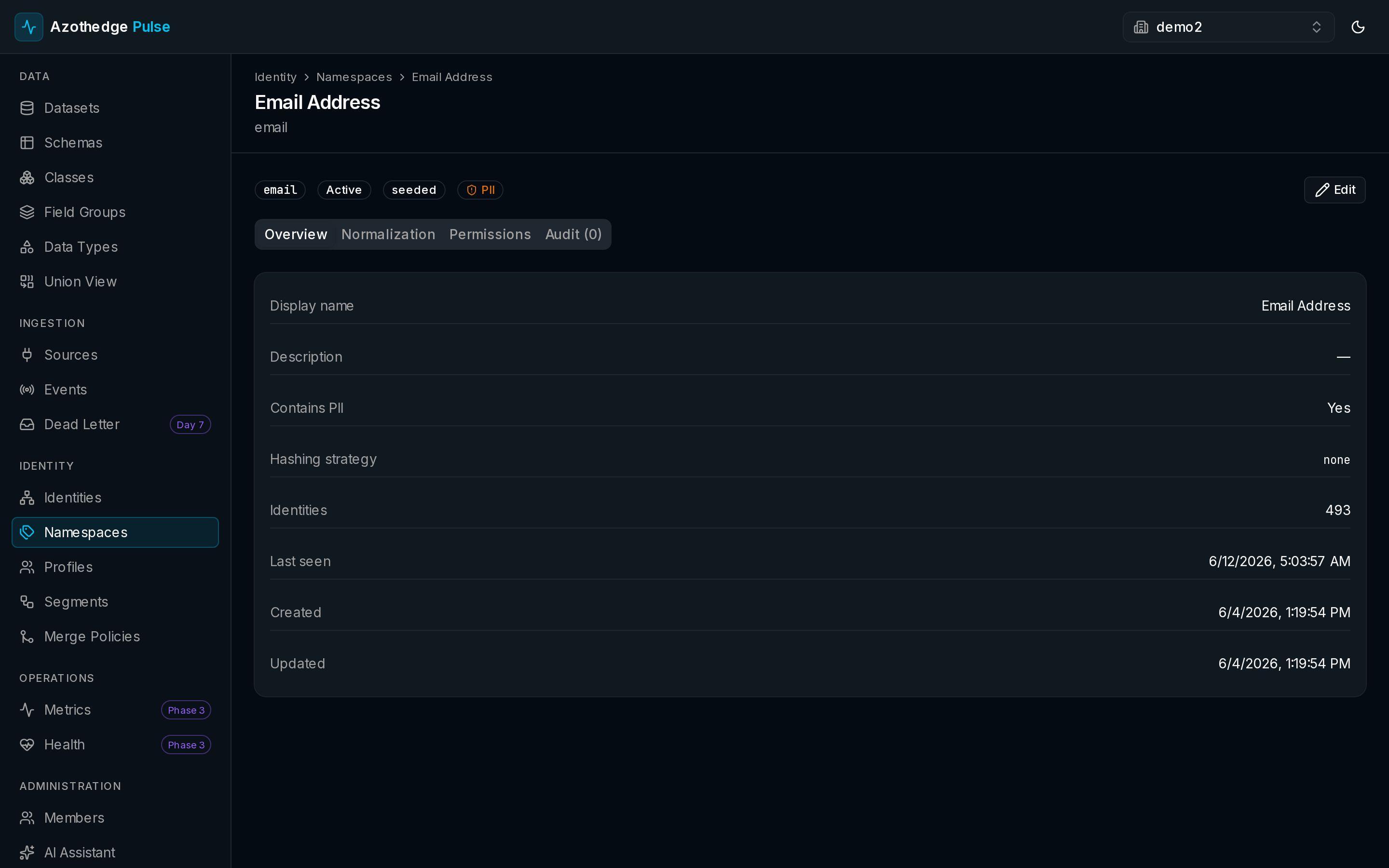Click the Health heart-pulse icon

tap(27, 745)
